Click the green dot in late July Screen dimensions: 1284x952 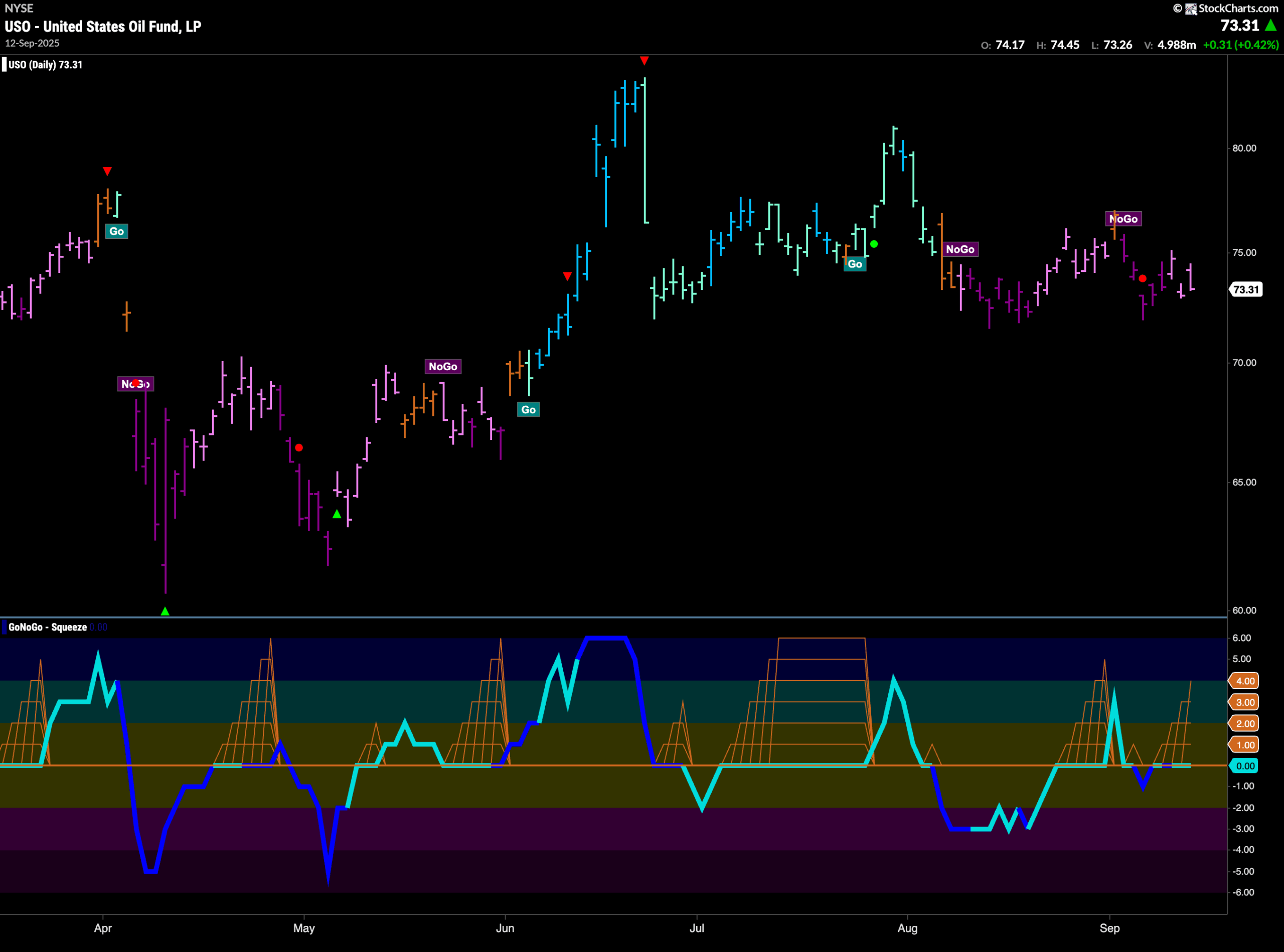[x=874, y=244]
